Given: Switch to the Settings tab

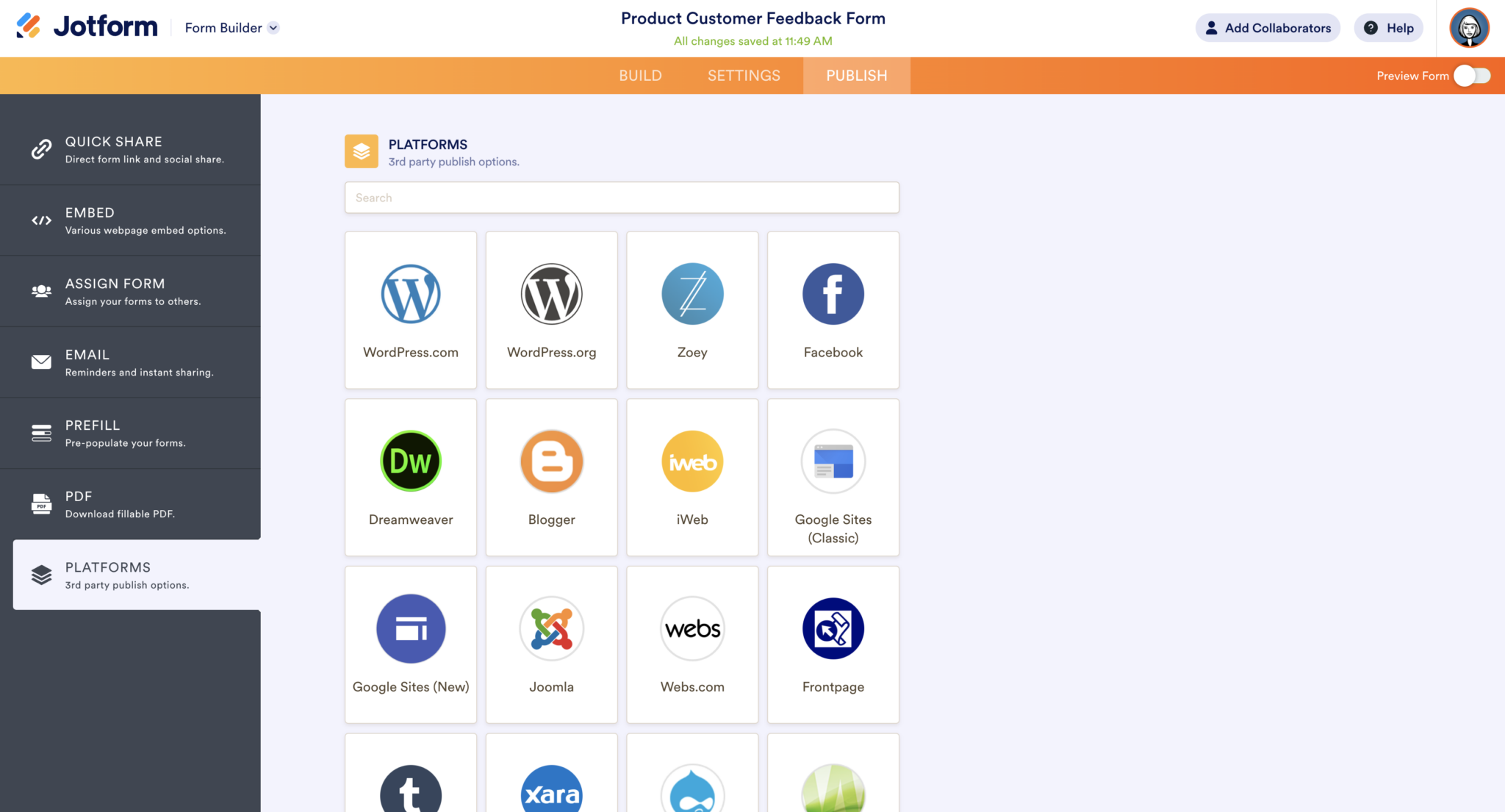Looking at the screenshot, I should [743, 75].
